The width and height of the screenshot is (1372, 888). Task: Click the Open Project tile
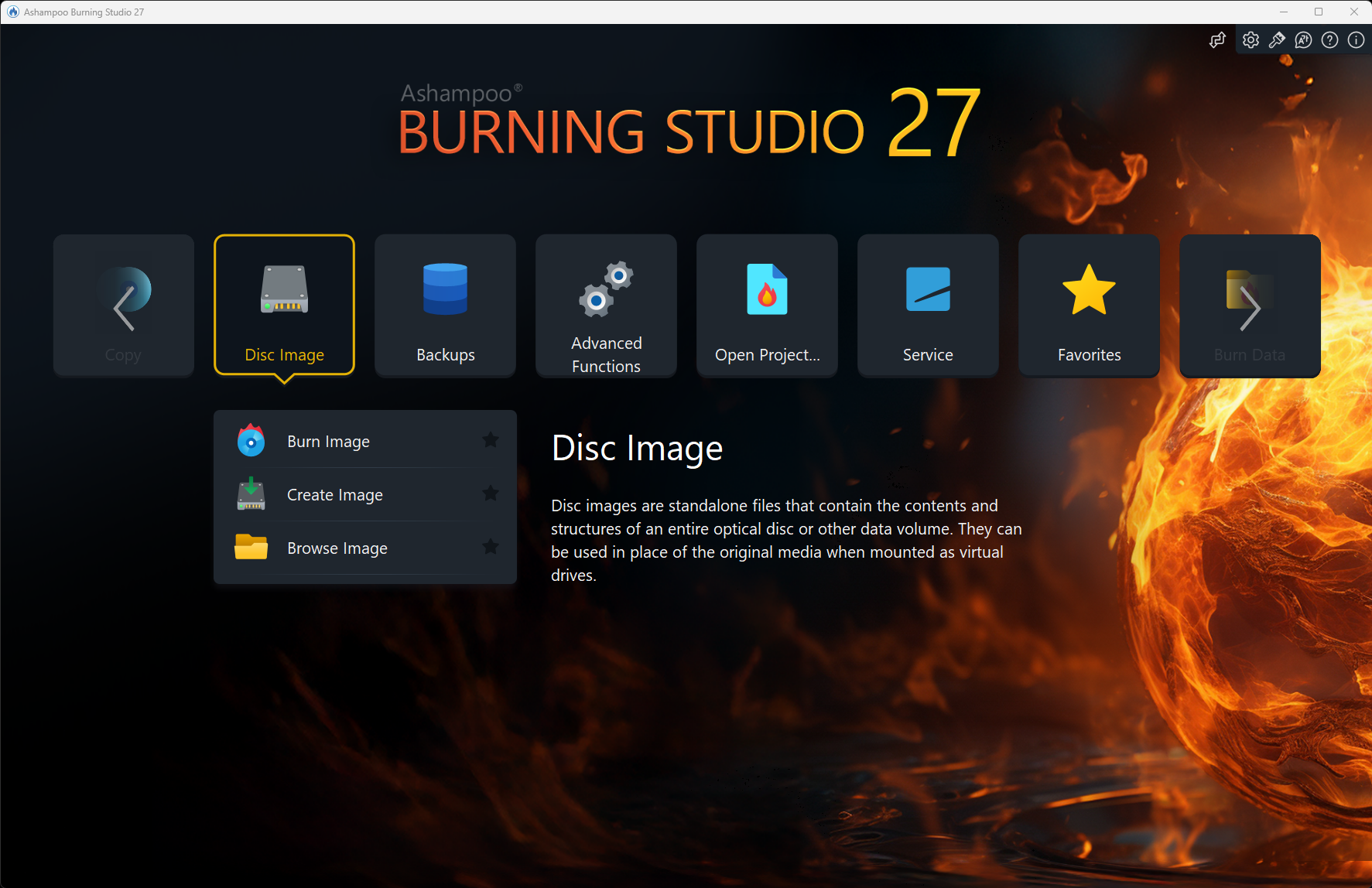[x=766, y=306]
